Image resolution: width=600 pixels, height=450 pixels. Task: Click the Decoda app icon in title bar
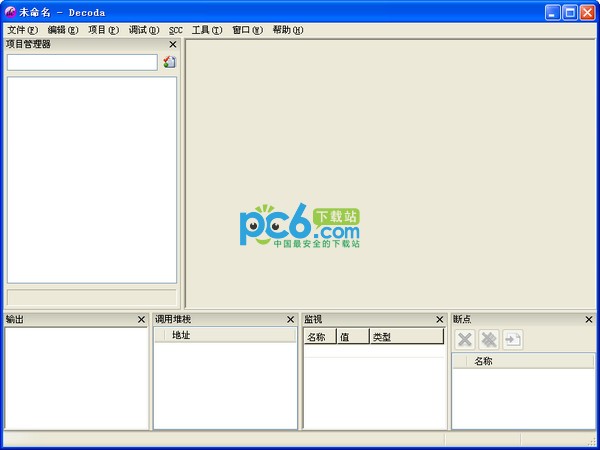point(10,12)
